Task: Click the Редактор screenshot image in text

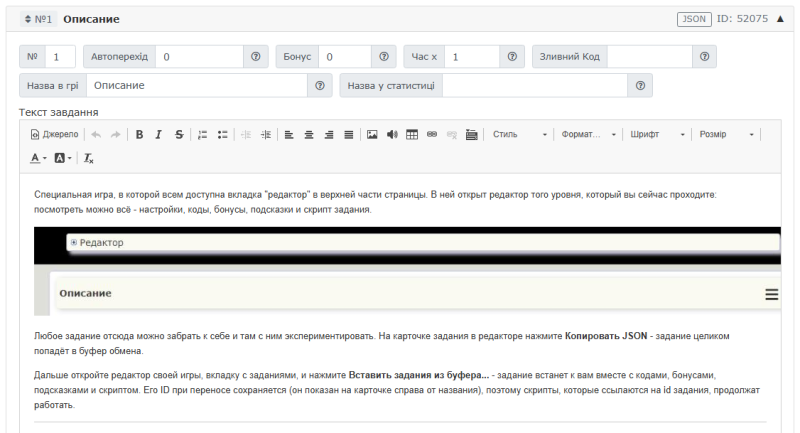Action: point(407,271)
